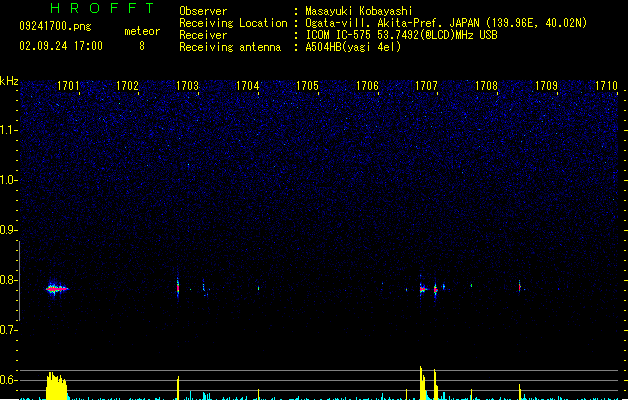Click the Receiver label

click(x=203, y=35)
